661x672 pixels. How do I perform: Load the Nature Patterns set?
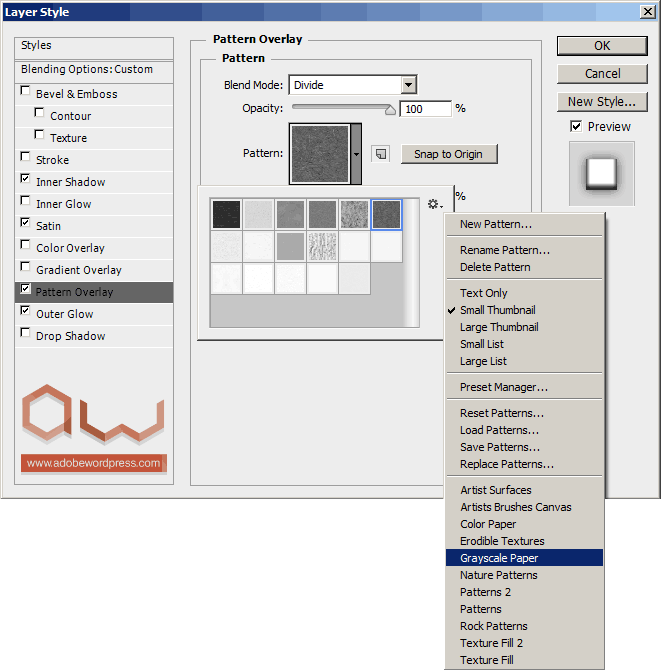coord(524,575)
